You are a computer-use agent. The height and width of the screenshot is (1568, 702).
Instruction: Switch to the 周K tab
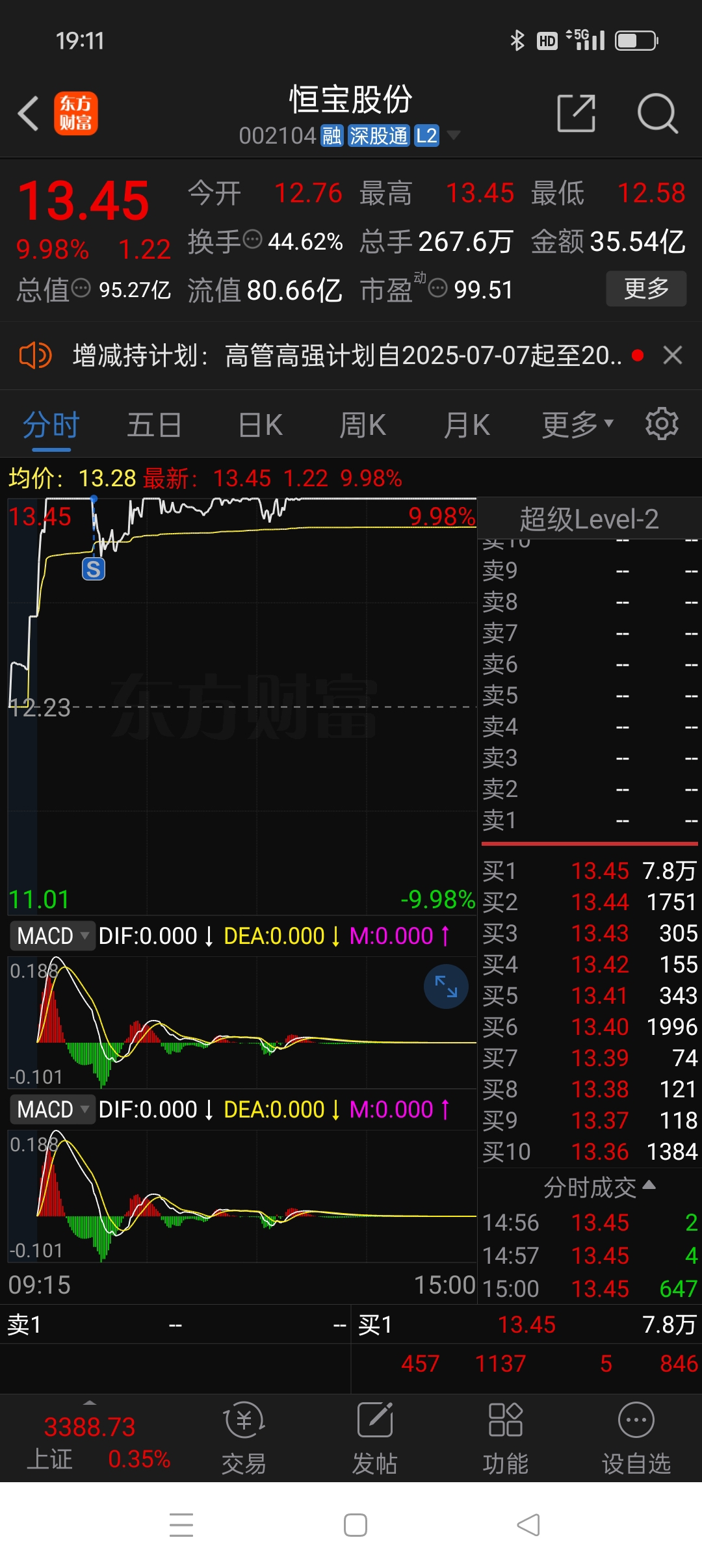(x=363, y=426)
